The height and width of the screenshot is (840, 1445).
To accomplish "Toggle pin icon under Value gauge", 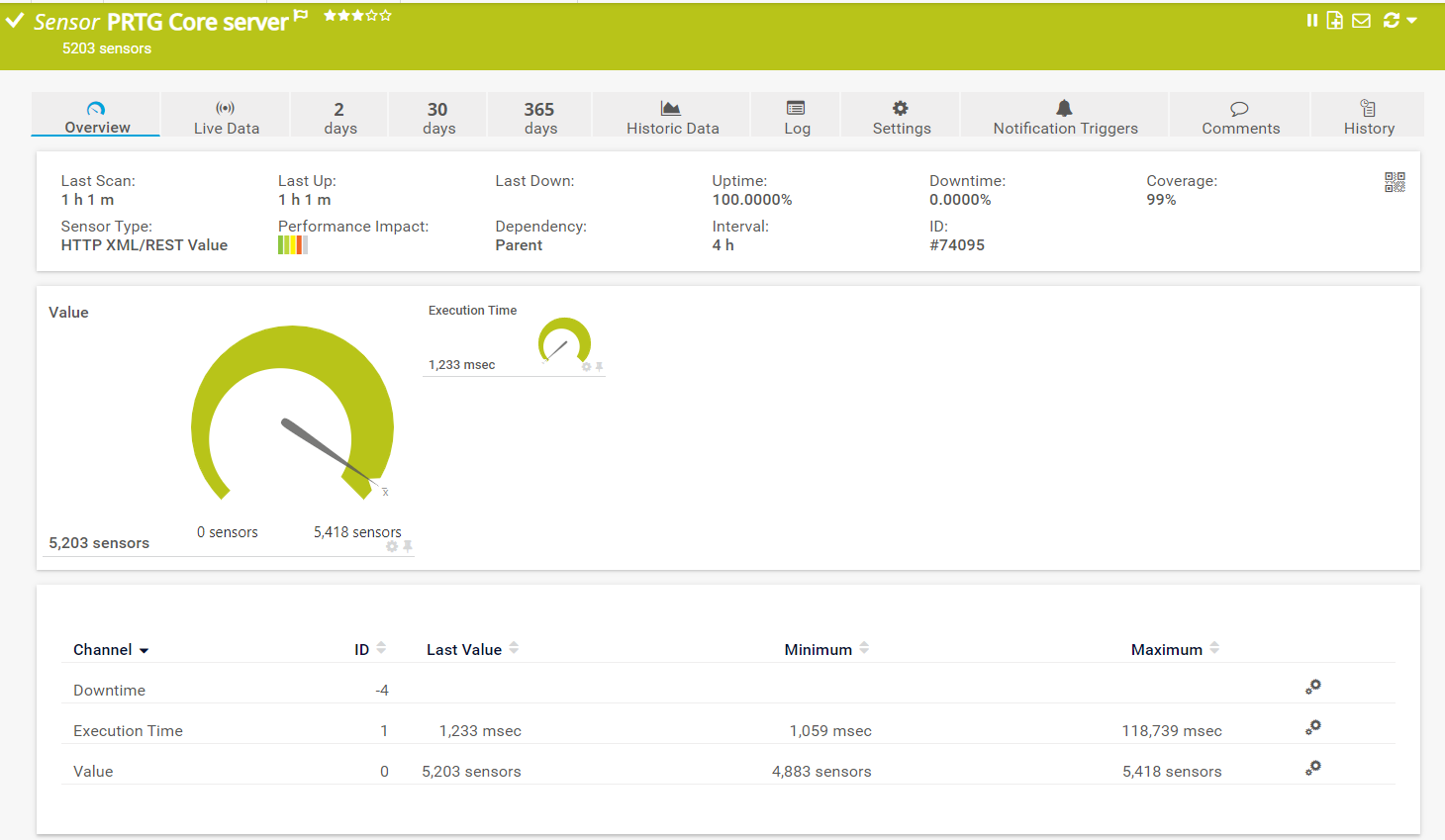I will coord(408,546).
